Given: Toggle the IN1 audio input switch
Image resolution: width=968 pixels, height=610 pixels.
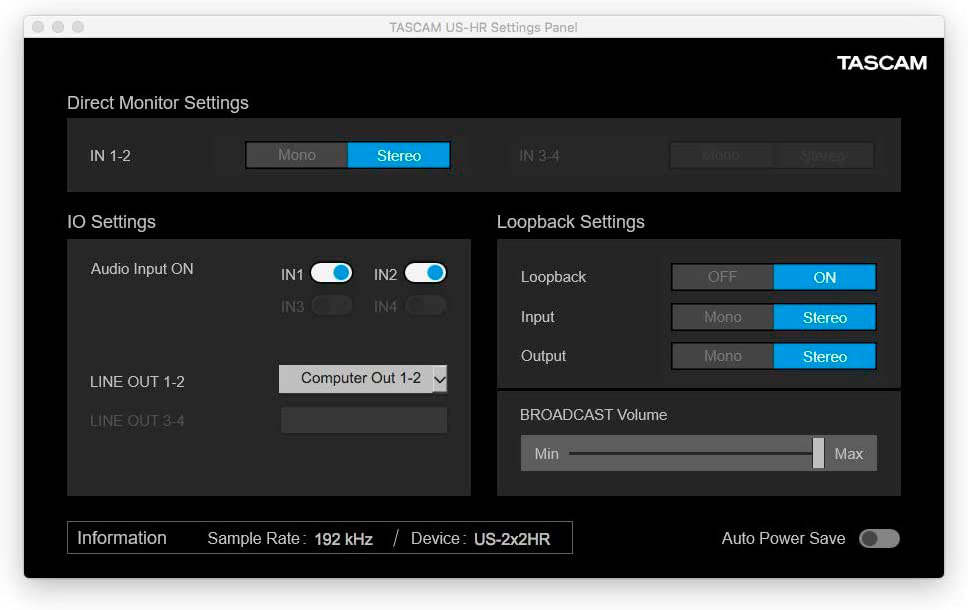Looking at the screenshot, I should click(x=331, y=273).
